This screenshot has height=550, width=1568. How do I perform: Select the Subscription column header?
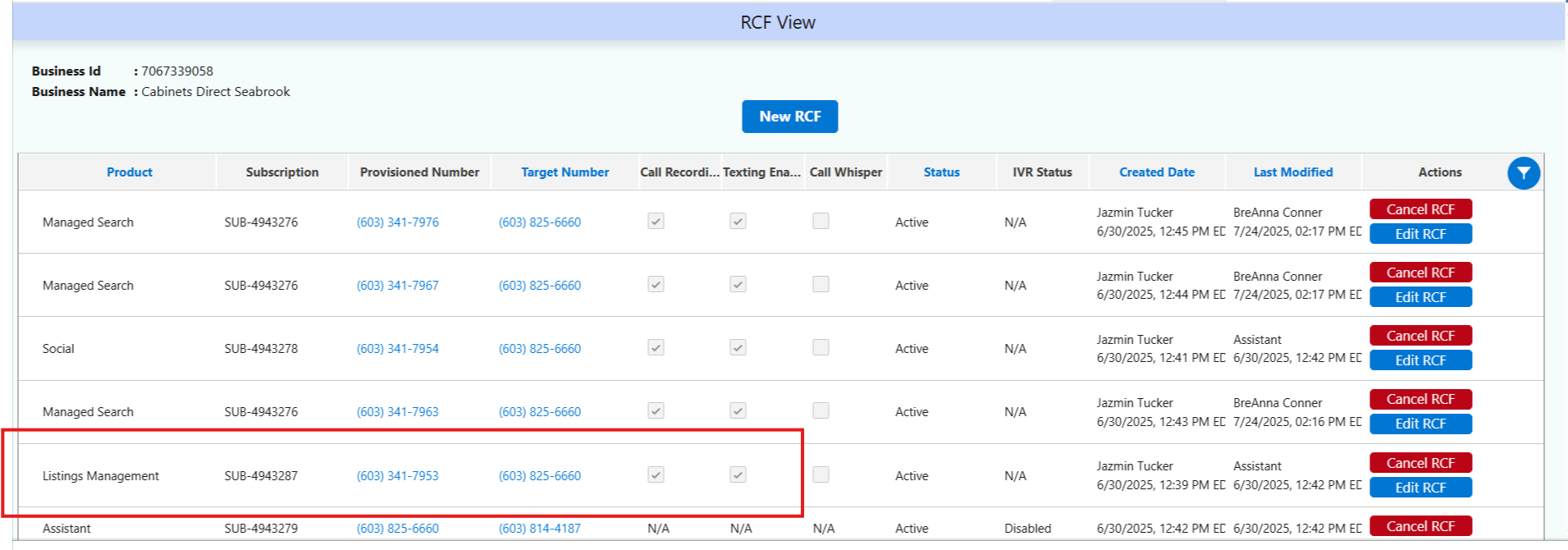pos(282,172)
